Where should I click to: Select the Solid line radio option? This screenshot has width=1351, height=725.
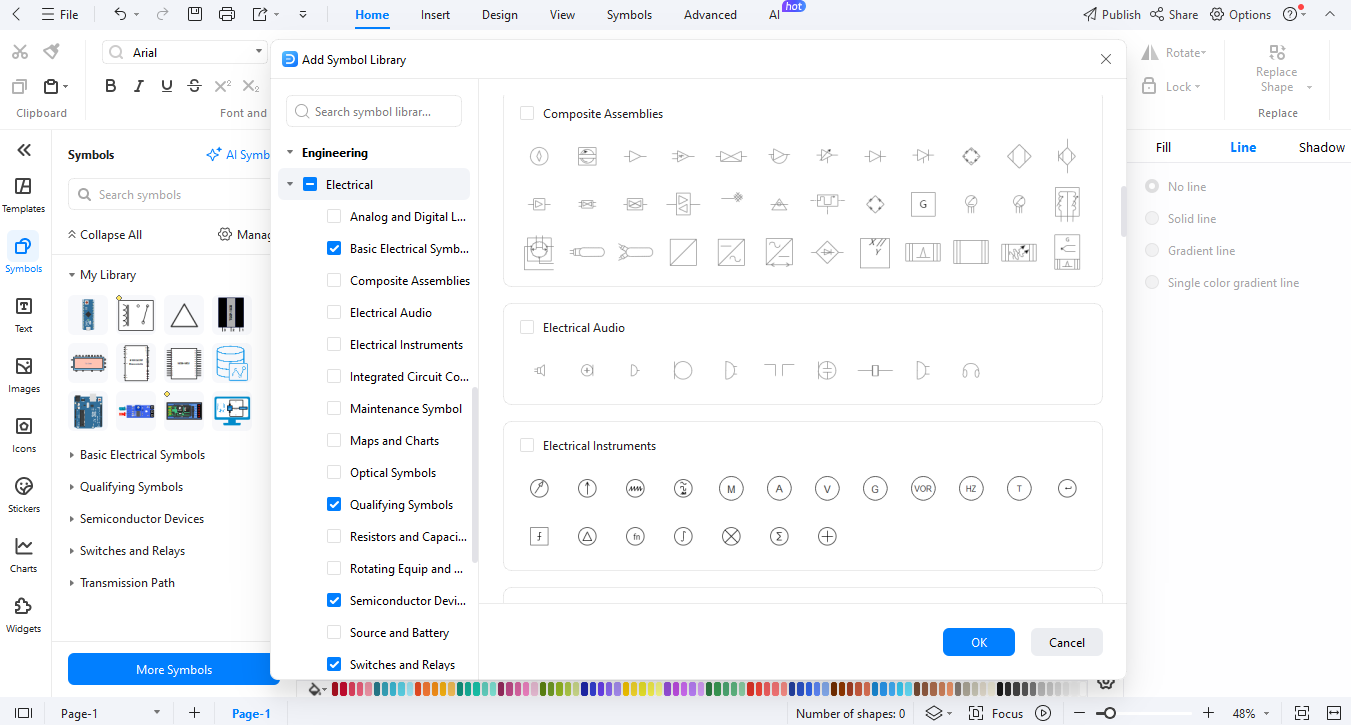pyautogui.click(x=1152, y=219)
